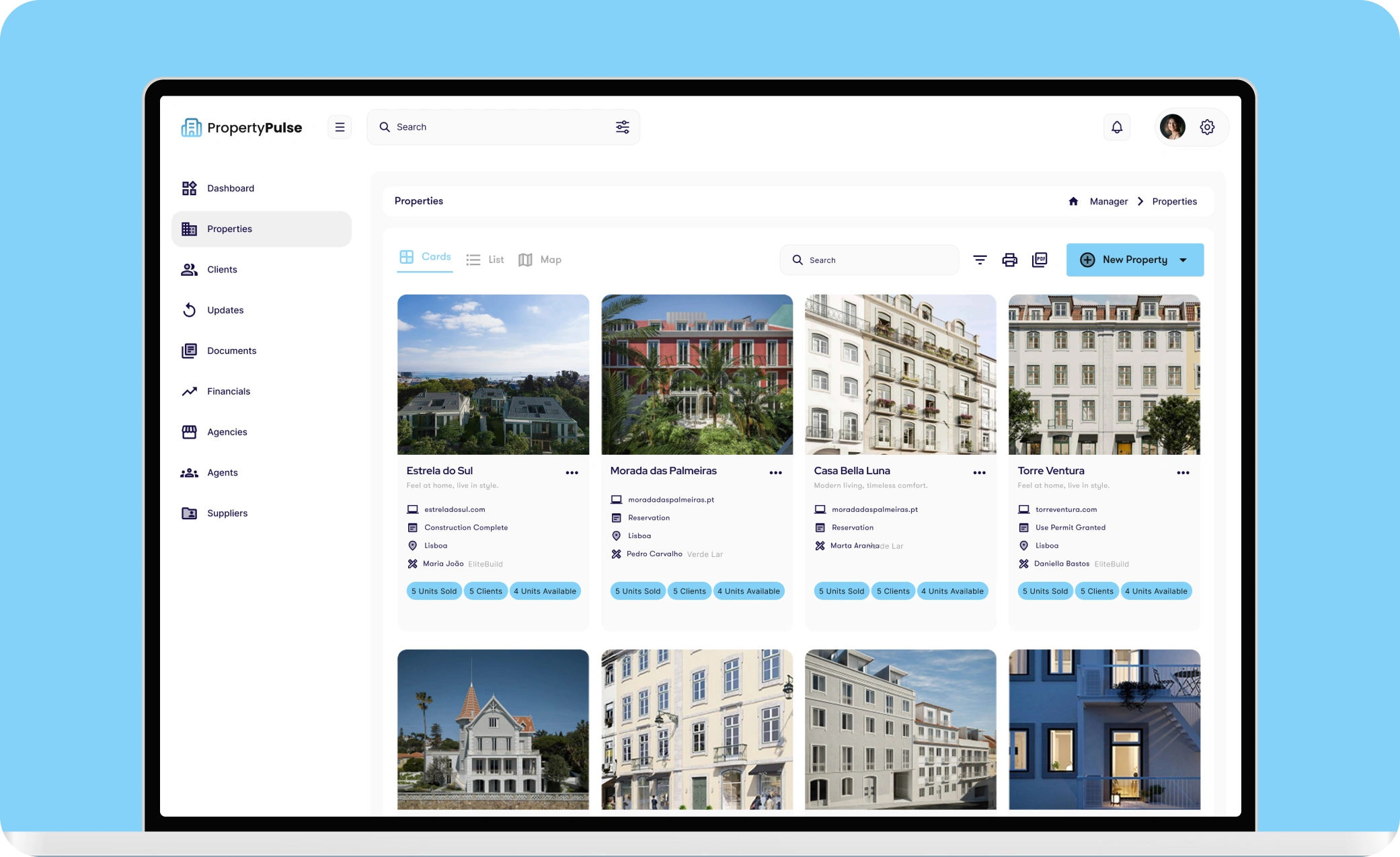
Task: Click Estrela do Sul 4 Units Available badge
Action: (545, 591)
